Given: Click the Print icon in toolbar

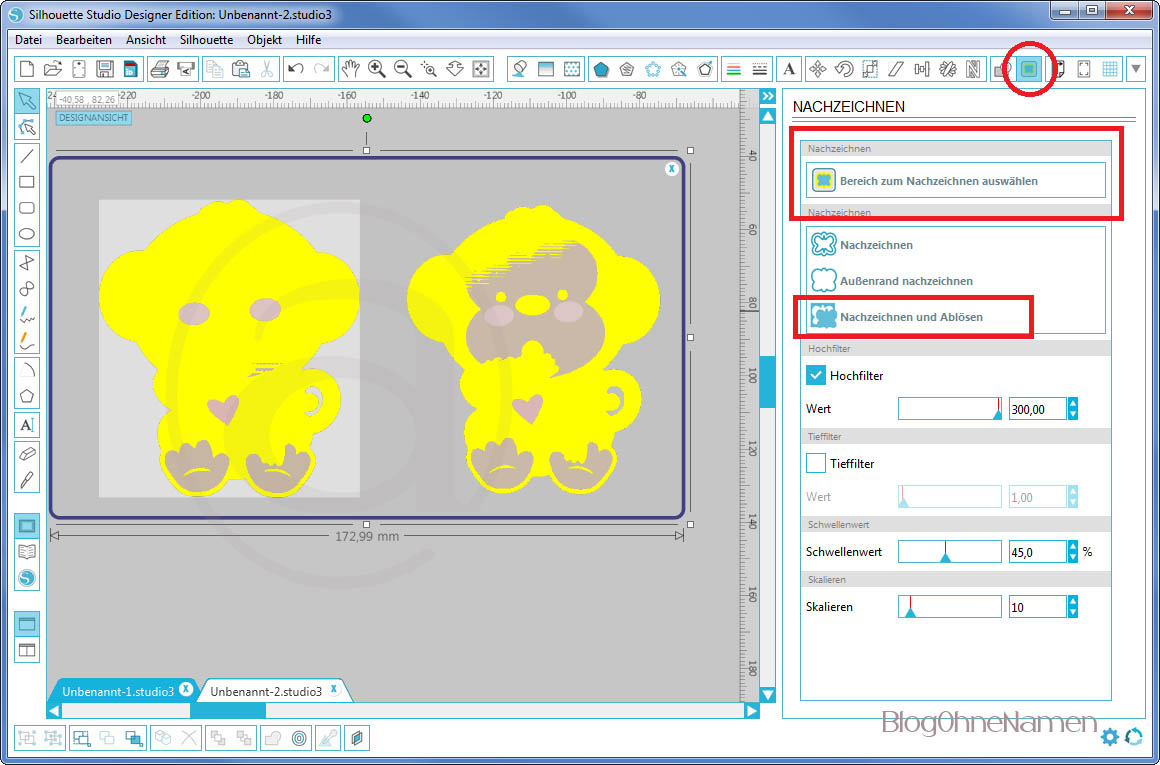Looking at the screenshot, I should pos(159,69).
